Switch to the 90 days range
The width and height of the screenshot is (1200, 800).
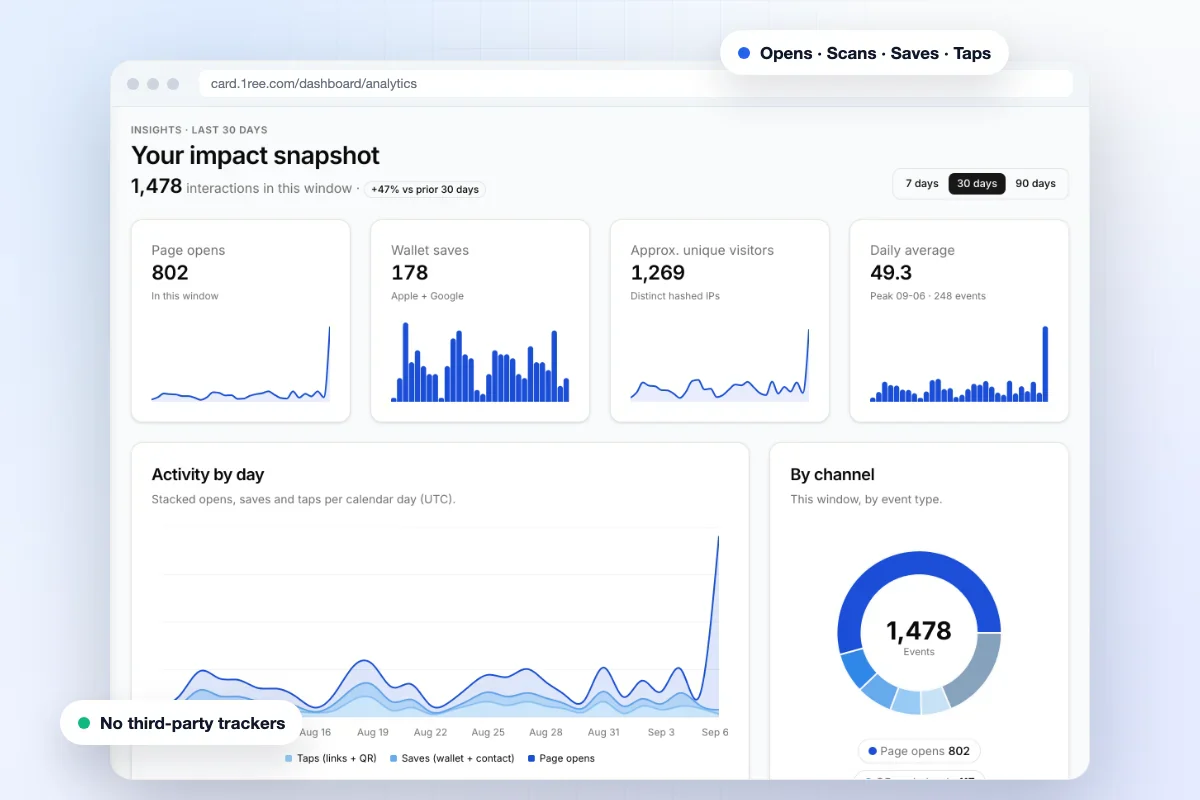tap(1035, 184)
